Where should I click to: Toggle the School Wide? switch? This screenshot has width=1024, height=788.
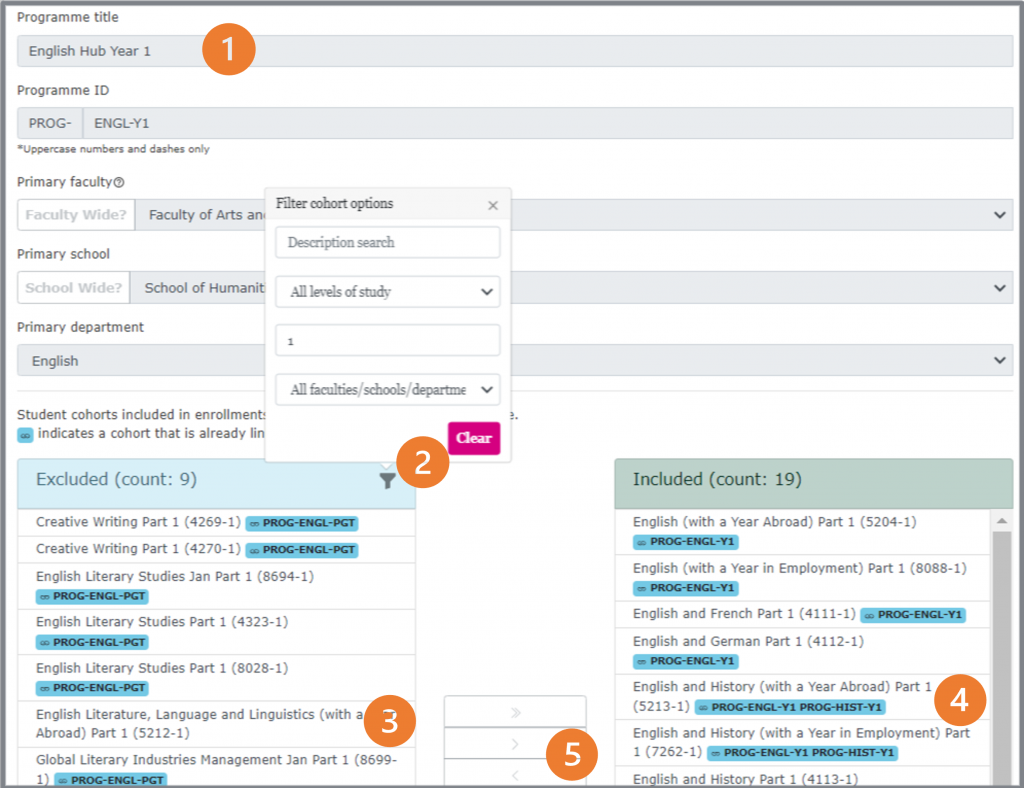[74, 288]
